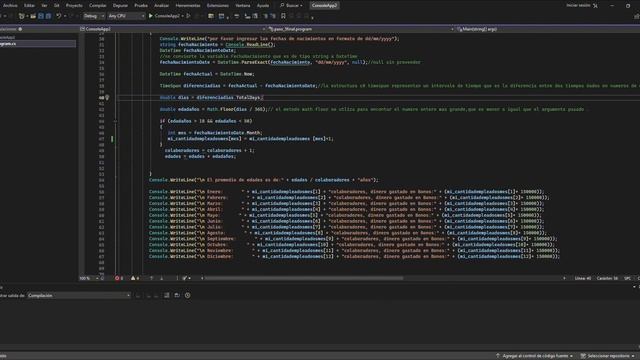Viewport: 640px width, 360px height.
Task: Click Seleccionar repositorio in status bar
Action: pos(608,356)
